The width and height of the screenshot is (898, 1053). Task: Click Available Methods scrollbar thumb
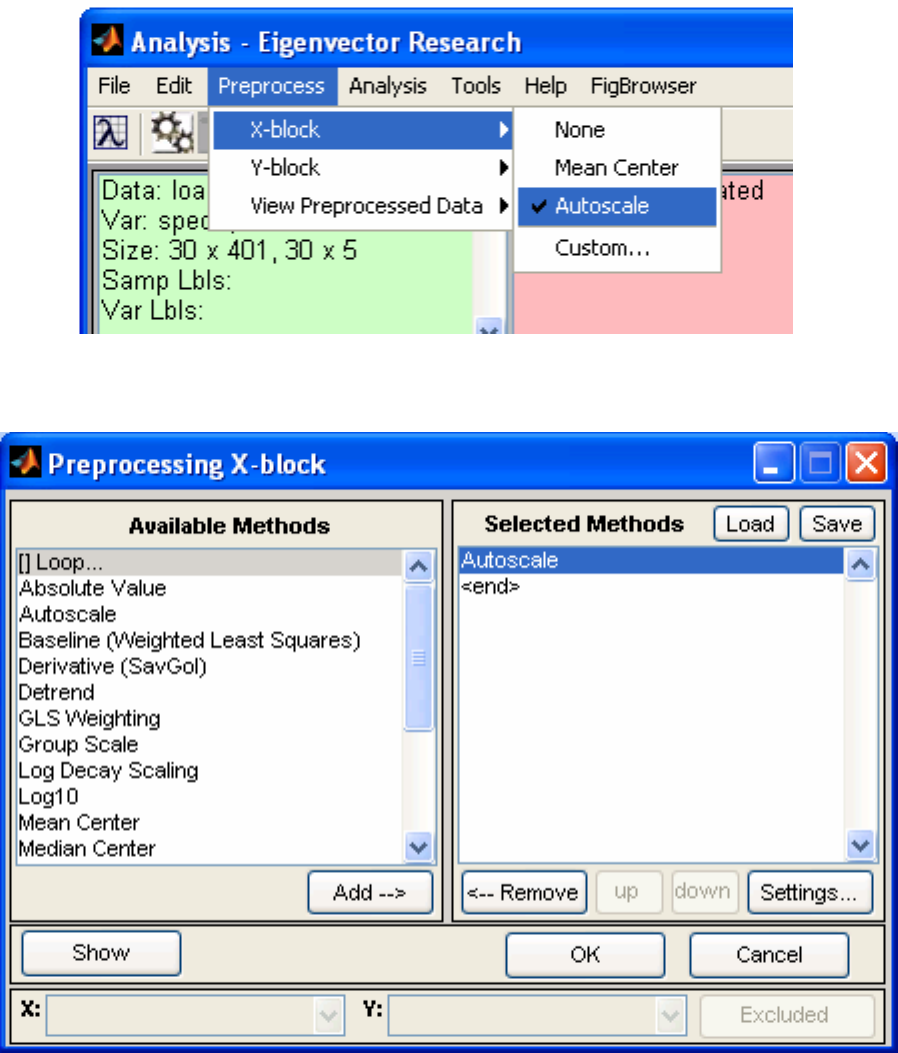coord(418,657)
